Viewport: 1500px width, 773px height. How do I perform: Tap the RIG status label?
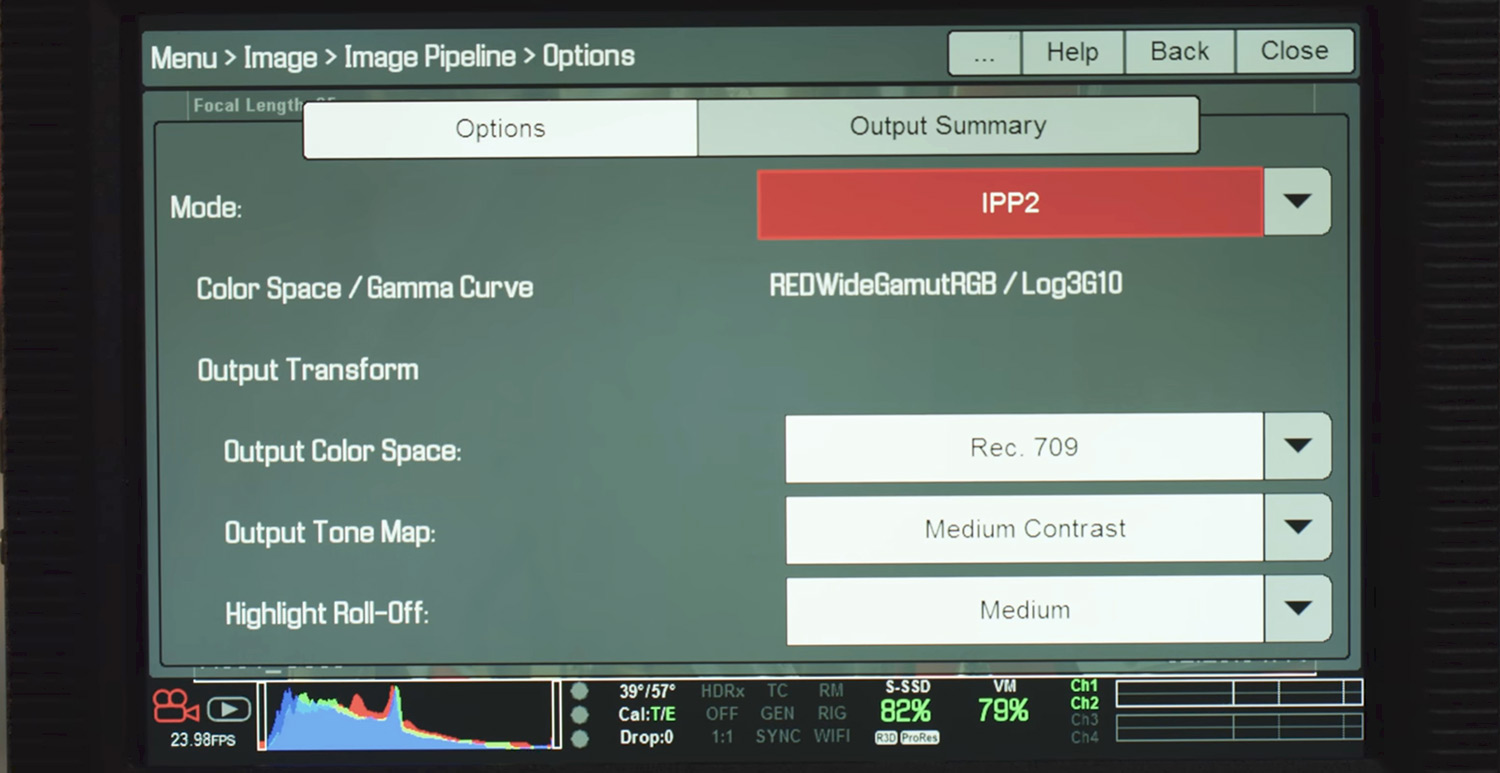pyautogui.click(x=832, y=714)
